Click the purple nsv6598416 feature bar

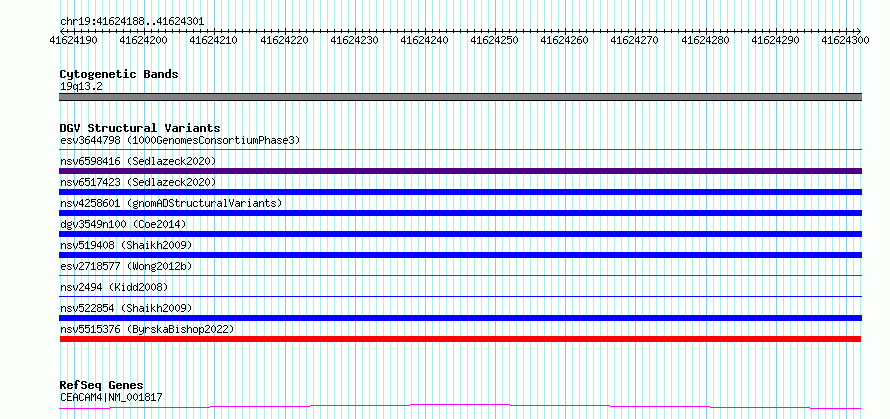pyautogui.click(x=460, y=171)
